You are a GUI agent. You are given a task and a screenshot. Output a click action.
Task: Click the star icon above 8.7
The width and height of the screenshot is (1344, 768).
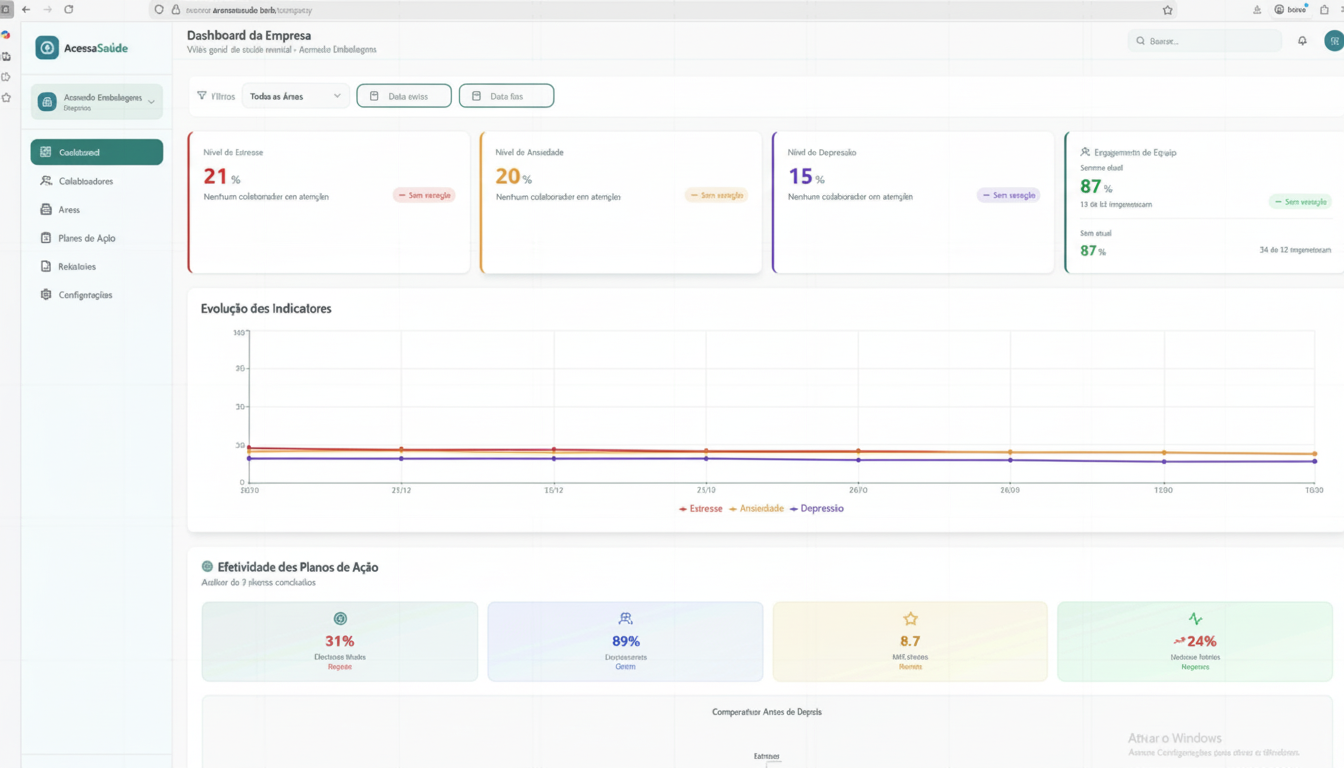(x=910, y=619)
